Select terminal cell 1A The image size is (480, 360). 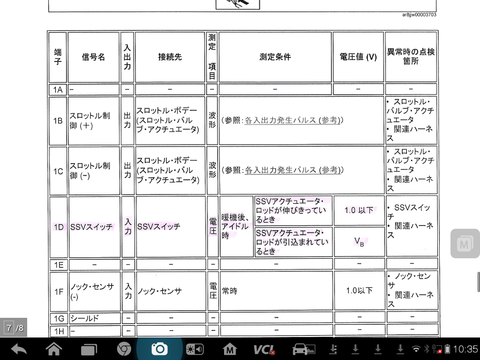tap(58, 90)
